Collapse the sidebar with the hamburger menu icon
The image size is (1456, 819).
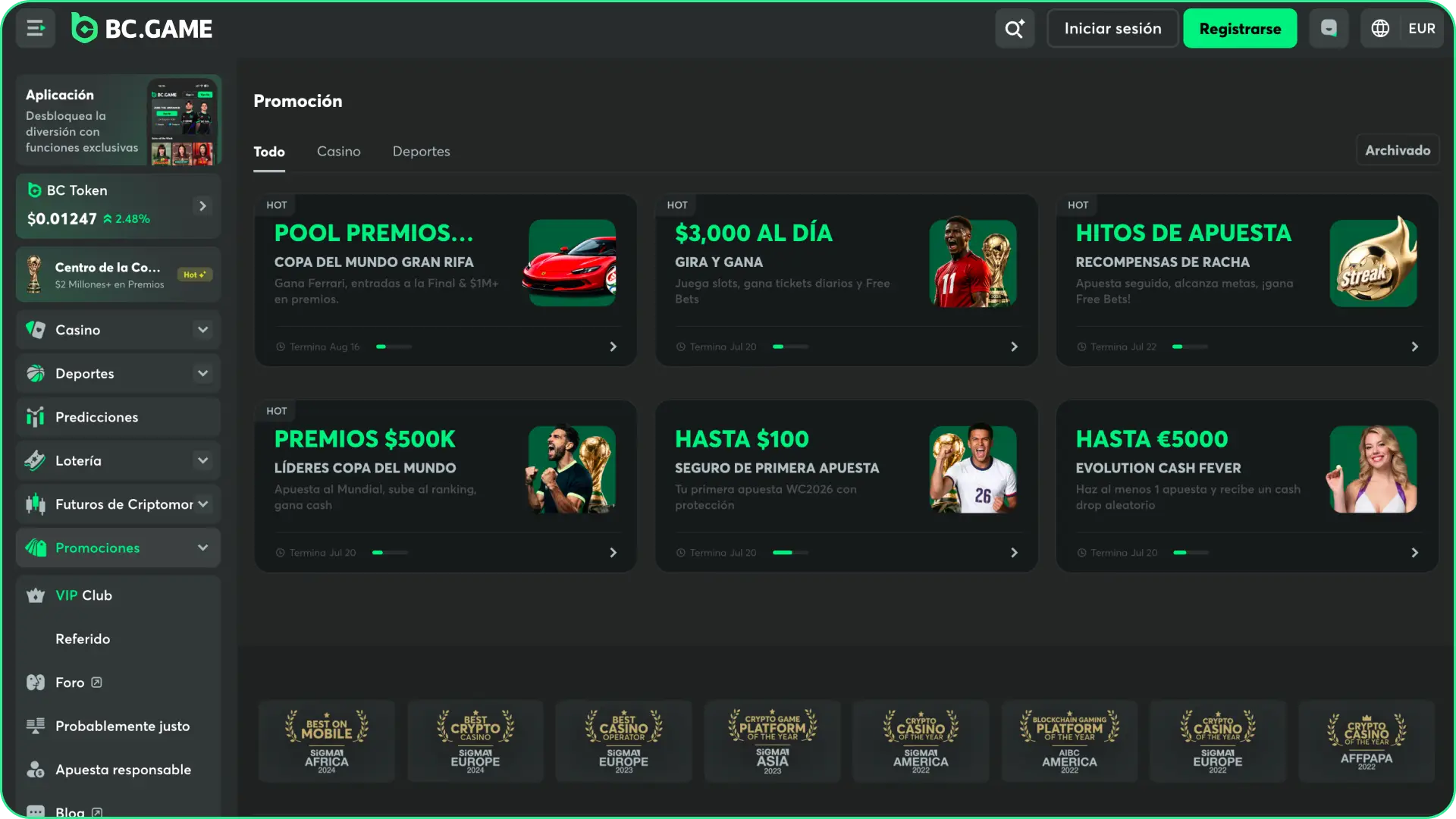(x=35, y=29)
